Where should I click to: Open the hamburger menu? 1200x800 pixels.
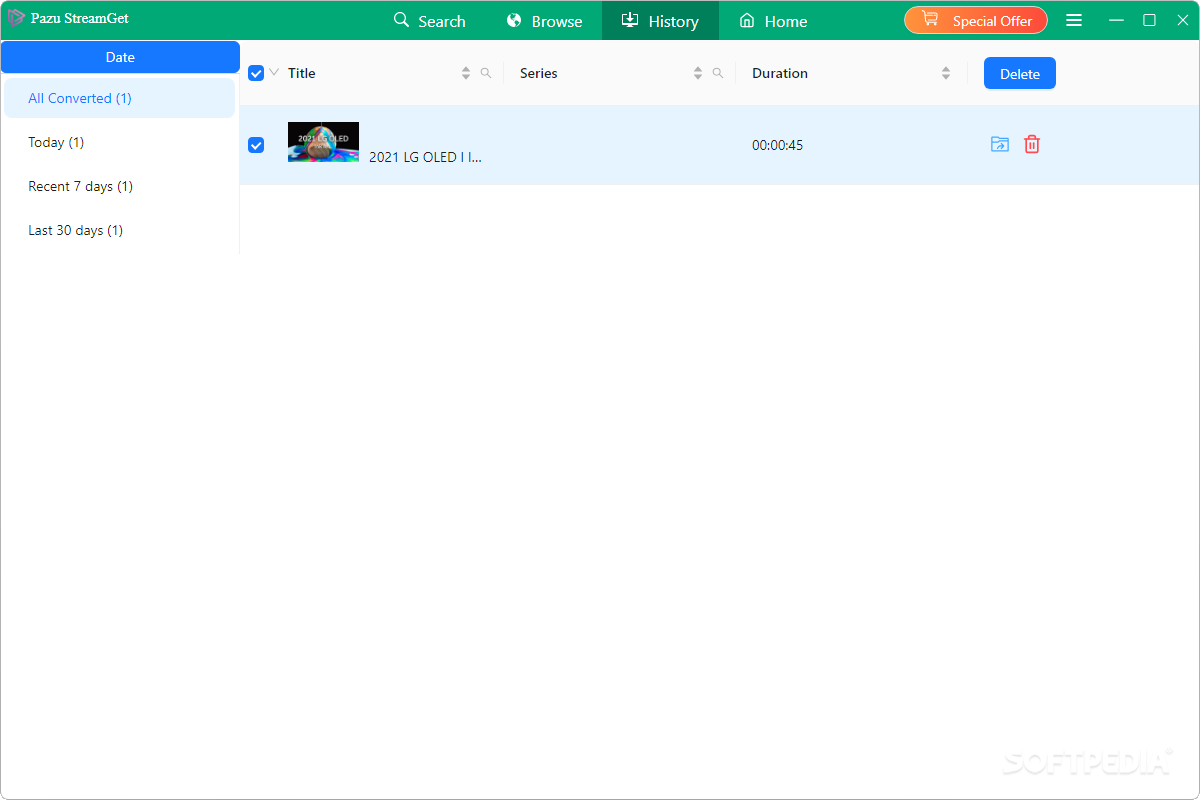[1074, 20]
